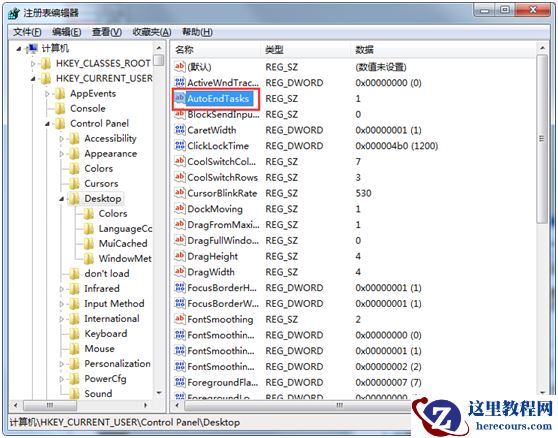The image size is (558, 438).
Task: Expand the HKEY_CLASSES_ROOT key
Action: [33, 64]
